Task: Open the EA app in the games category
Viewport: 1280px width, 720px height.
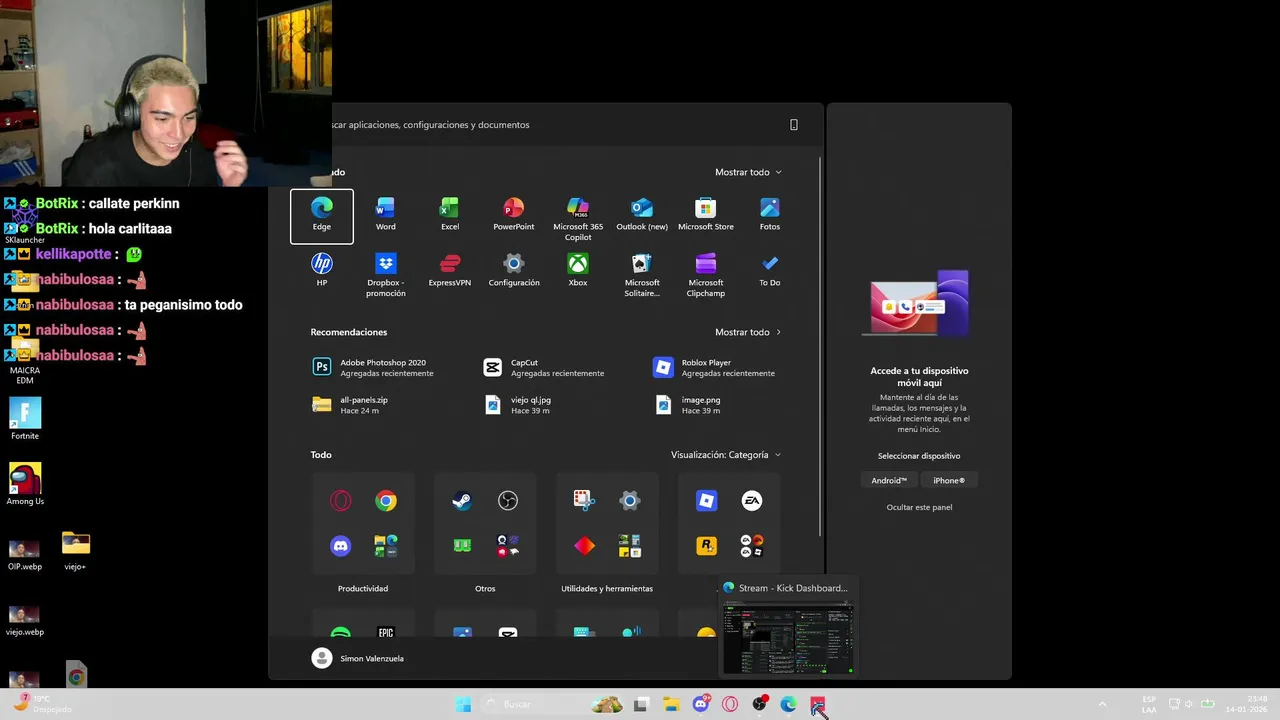Action: [752, 501]
